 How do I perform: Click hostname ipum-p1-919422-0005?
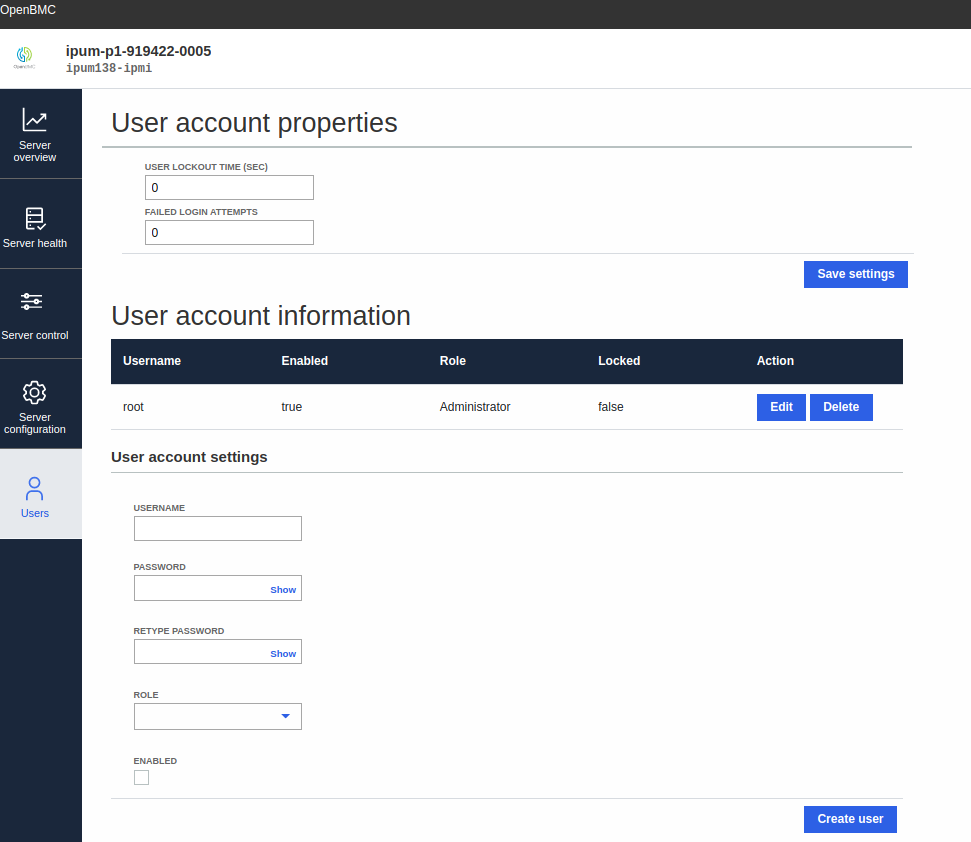point(138,51)
